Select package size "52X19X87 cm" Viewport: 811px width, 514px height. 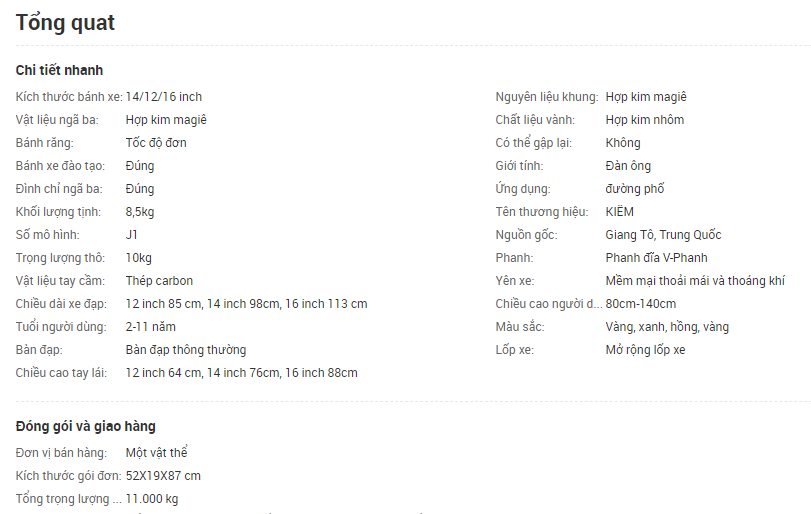click(163, 475)
